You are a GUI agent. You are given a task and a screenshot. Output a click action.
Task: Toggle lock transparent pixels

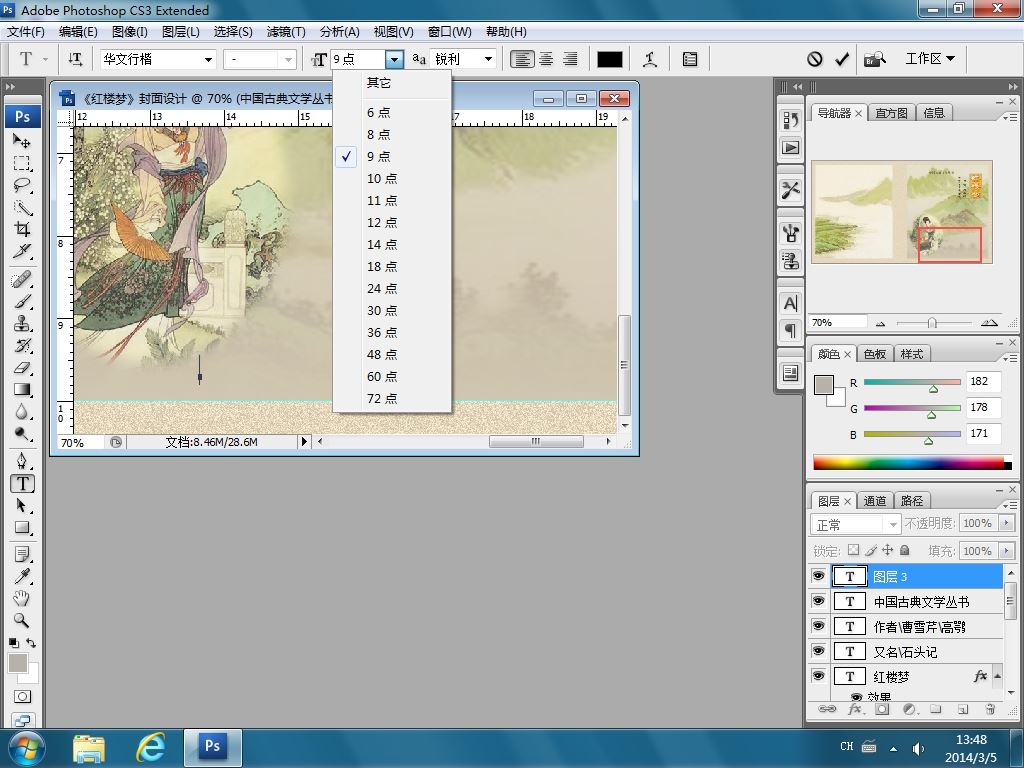[x=854, y=550]
